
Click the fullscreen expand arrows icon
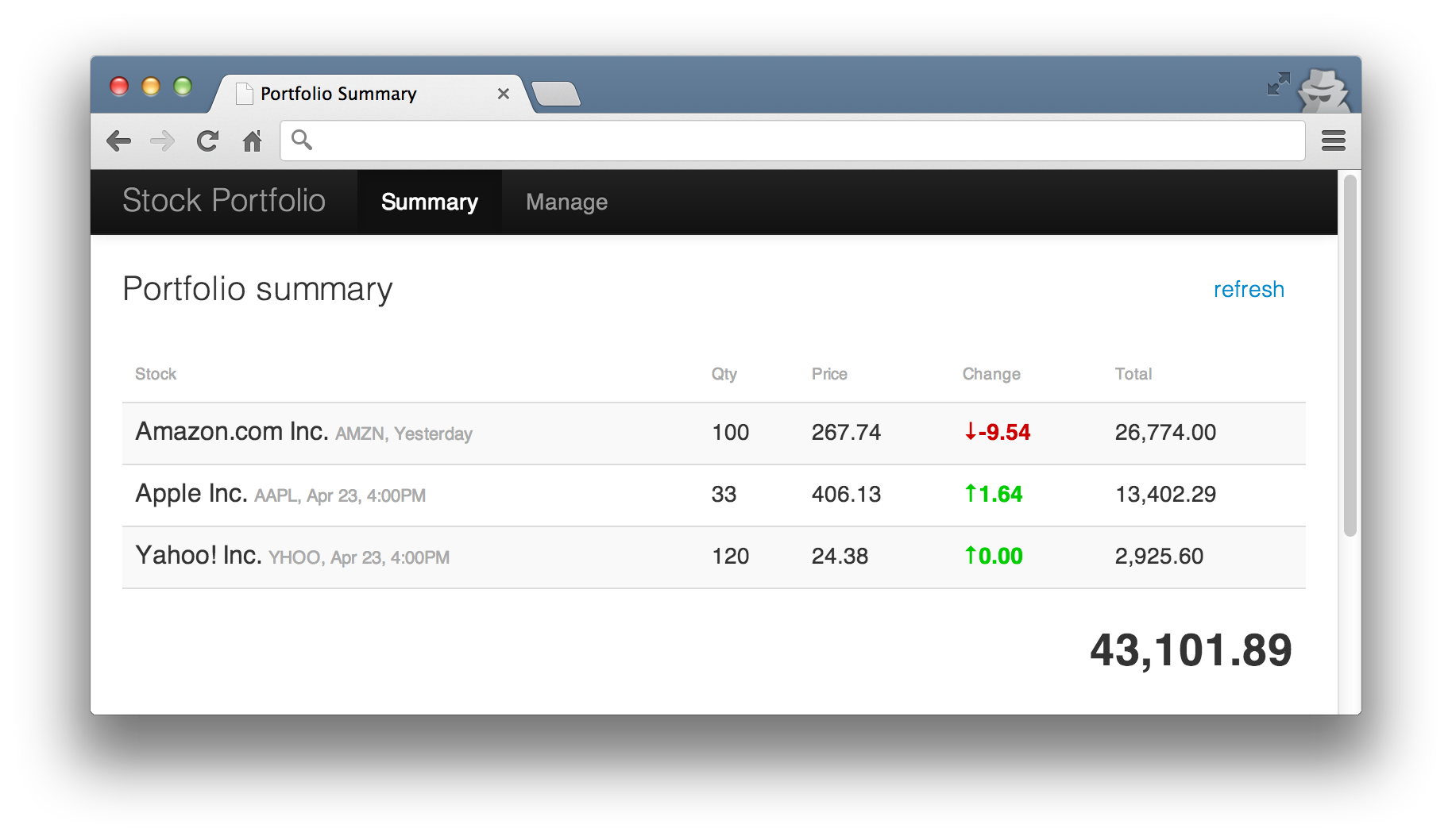coord(1278,83)
